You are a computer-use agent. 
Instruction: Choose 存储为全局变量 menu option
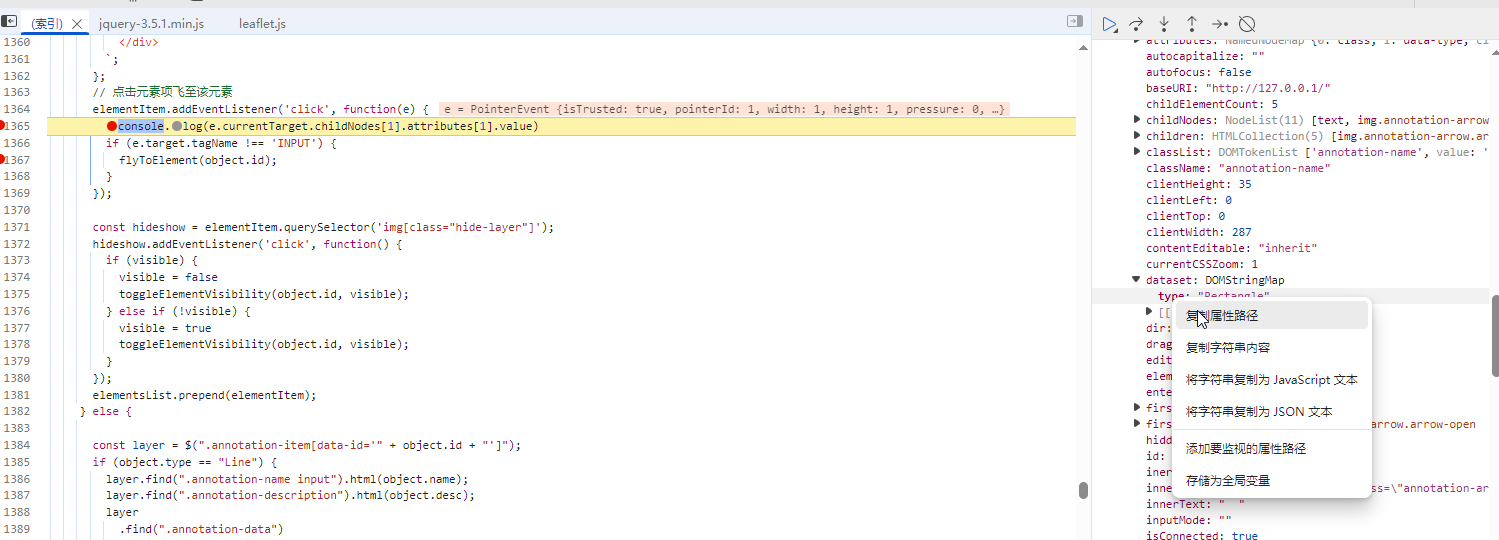coord(1228,481)
